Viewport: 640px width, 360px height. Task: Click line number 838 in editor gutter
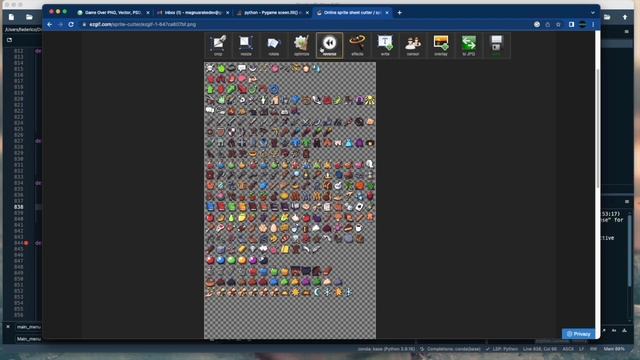coord(18,207)
